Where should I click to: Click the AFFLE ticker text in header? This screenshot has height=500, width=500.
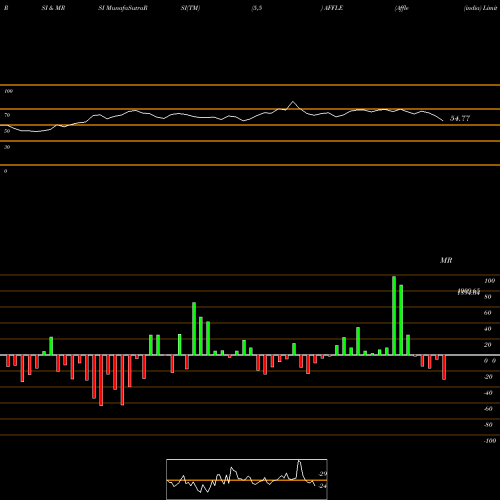tap(333, 8)
